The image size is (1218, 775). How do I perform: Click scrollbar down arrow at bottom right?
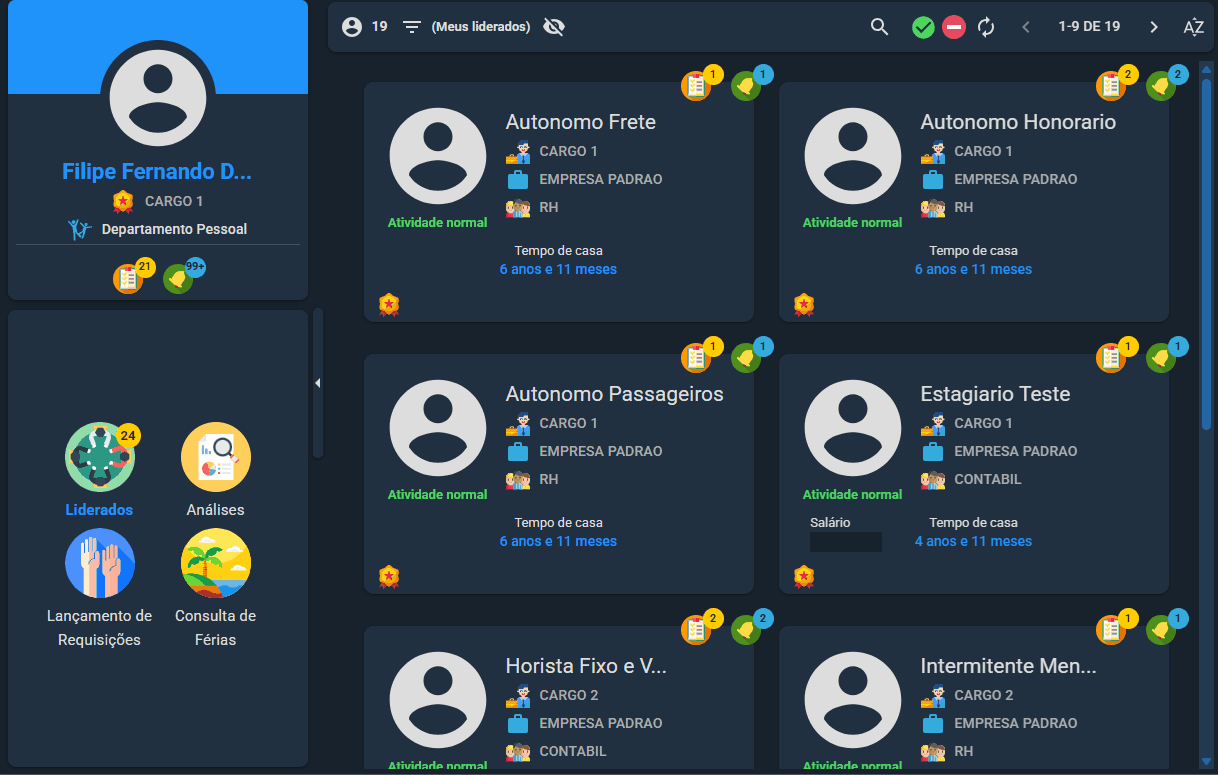[x=1206, y=763]
